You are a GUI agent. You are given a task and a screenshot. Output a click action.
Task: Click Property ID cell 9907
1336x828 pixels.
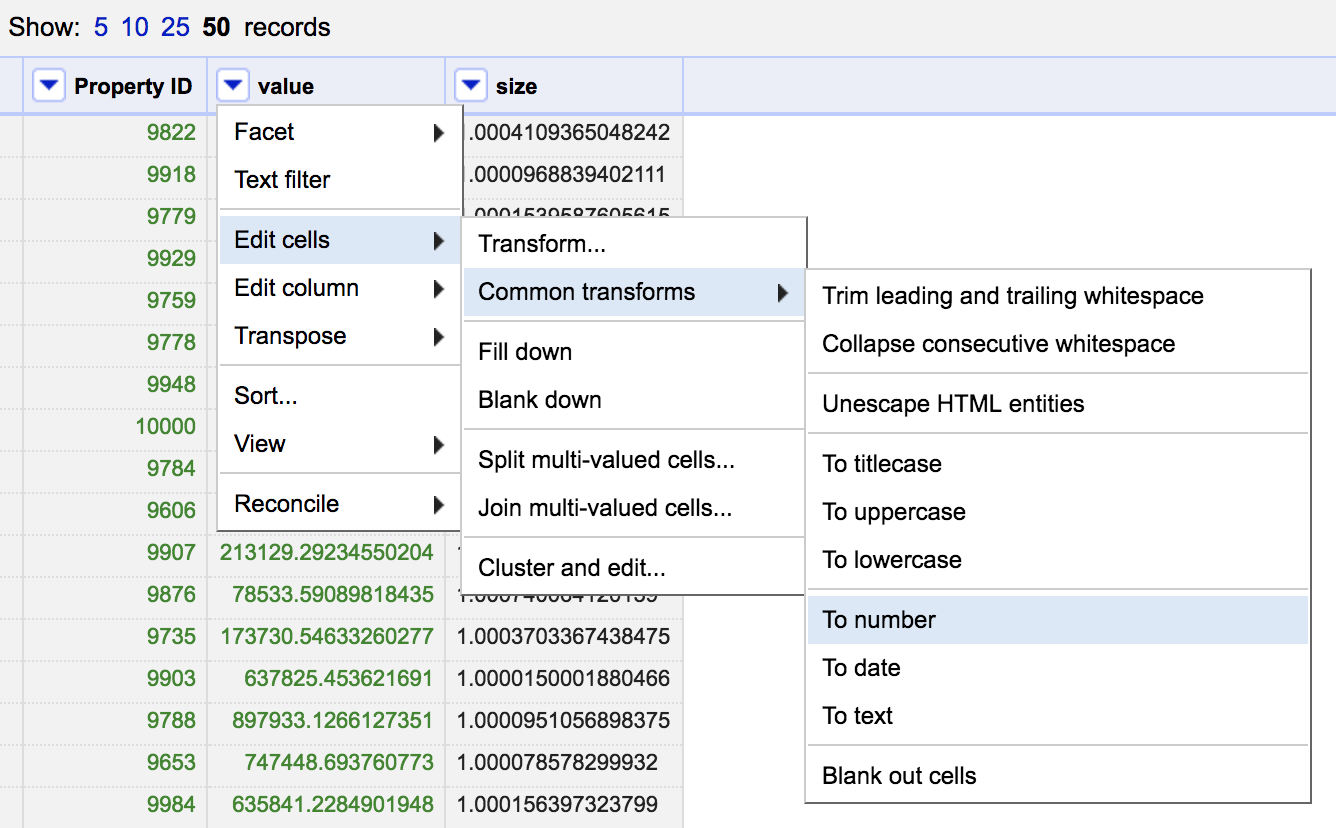(171, 552)
